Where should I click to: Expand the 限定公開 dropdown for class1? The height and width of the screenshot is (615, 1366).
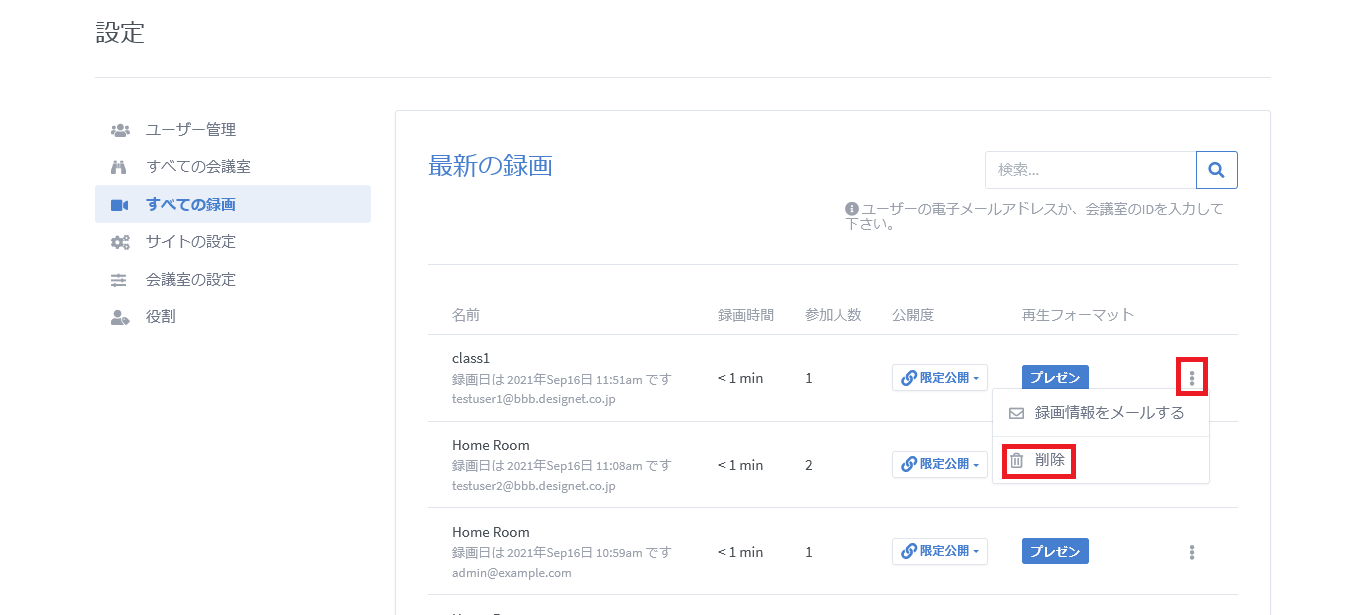(x=939, y=378)
